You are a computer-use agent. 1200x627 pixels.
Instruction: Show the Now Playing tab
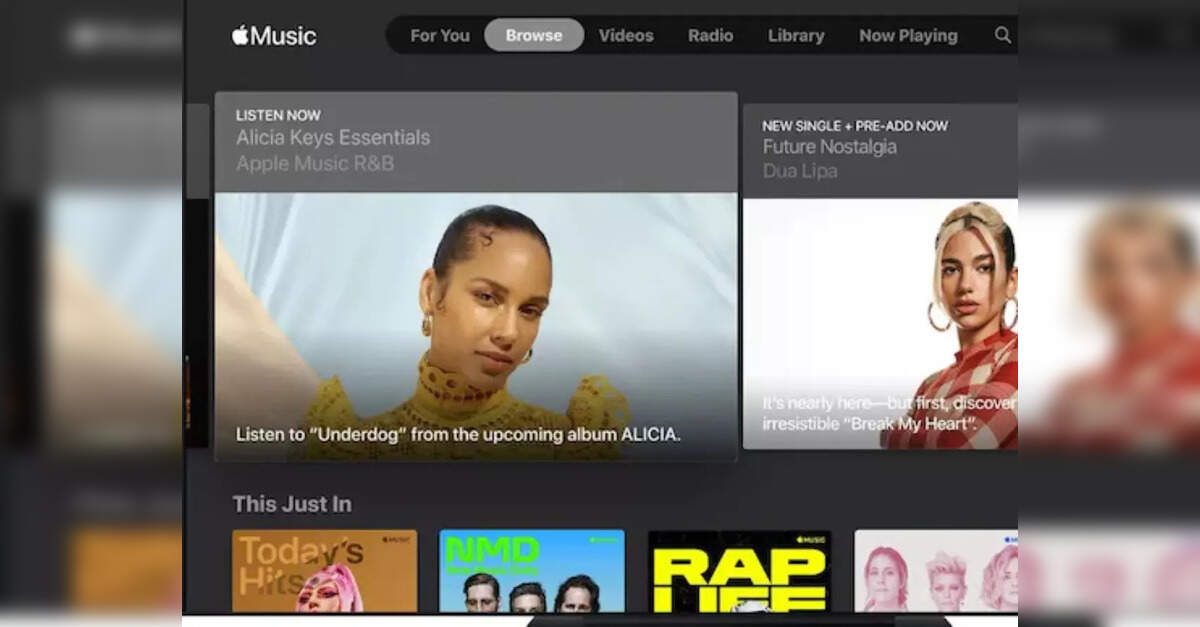(x=908, y=35)
